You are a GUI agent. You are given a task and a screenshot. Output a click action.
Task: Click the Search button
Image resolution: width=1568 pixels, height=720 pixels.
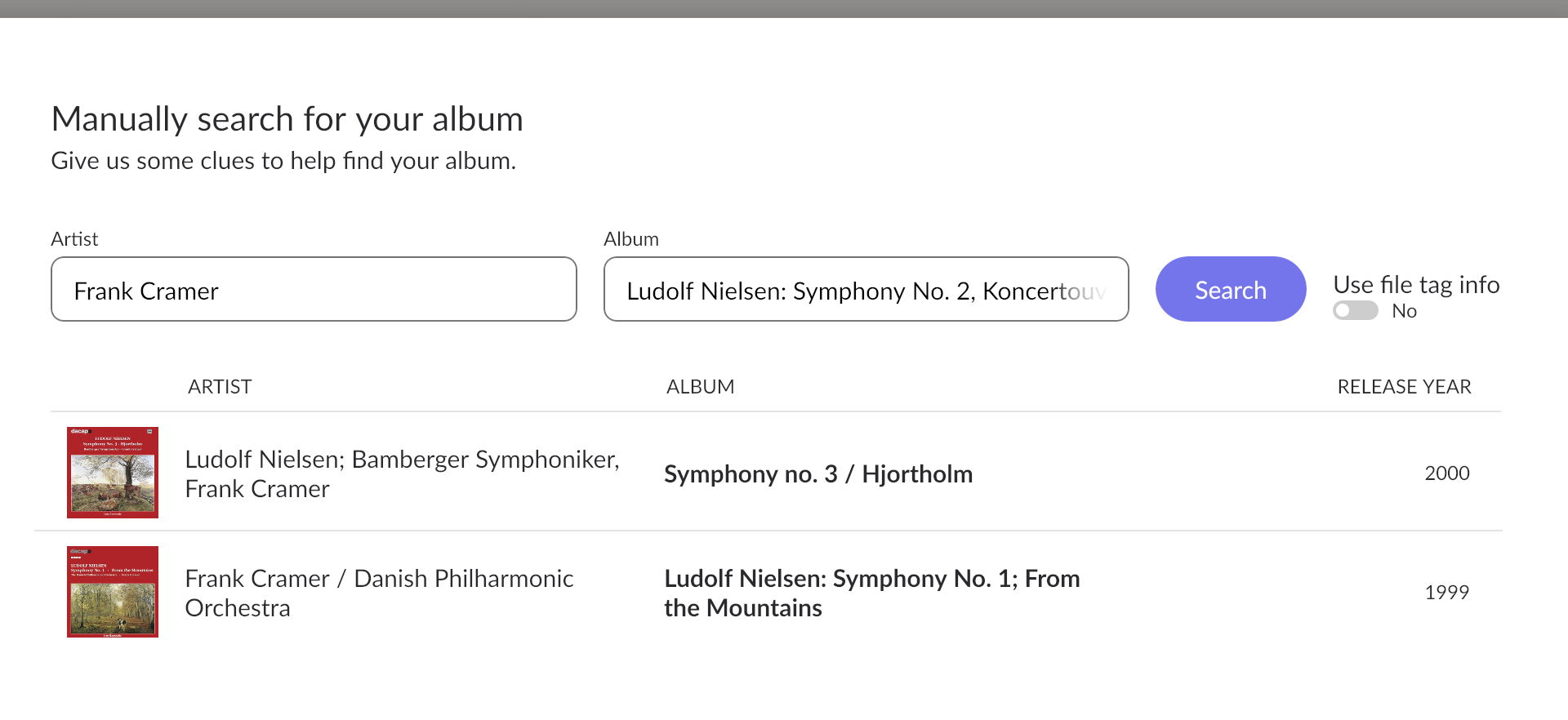1231,289
